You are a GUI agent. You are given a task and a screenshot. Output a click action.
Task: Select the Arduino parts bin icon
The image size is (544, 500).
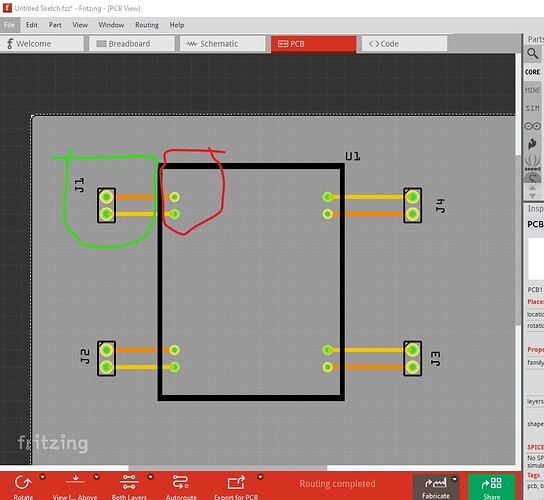pos(533,126)
